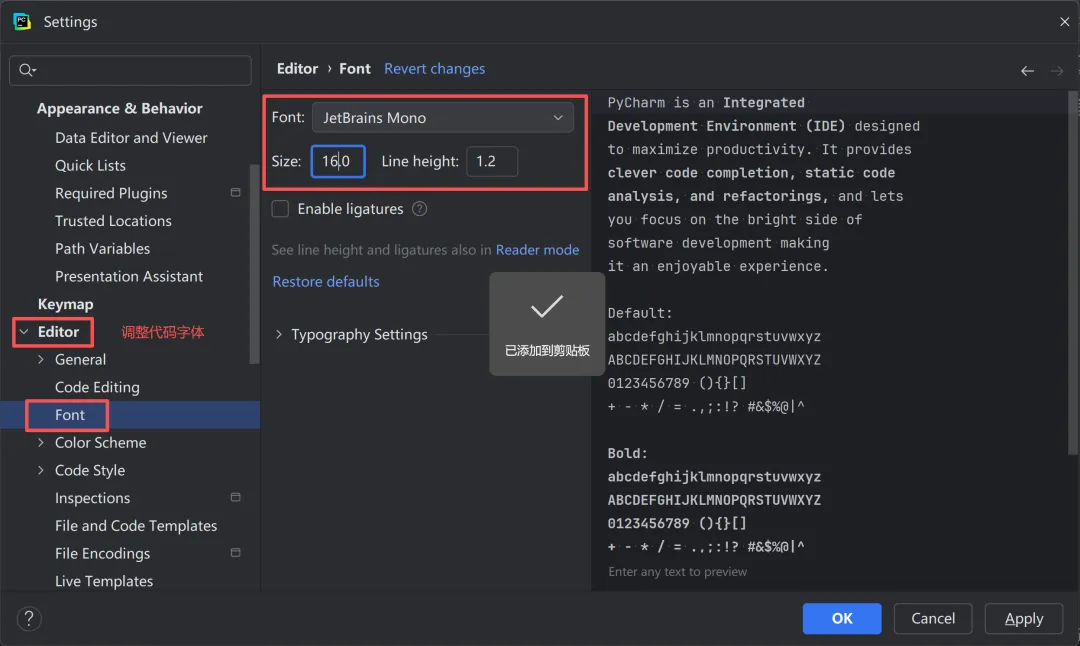This screenshot has height=646, width=1080.
Task: Click Revert changes link
Action: coord(434,69)
